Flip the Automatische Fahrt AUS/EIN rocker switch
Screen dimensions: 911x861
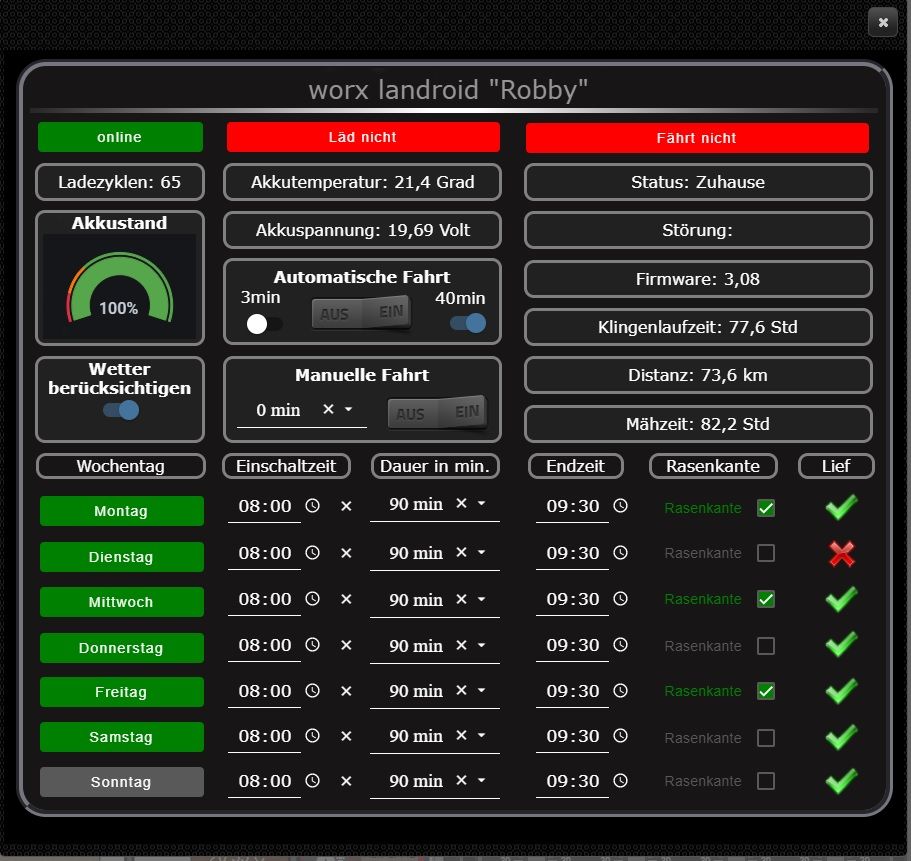(x=361, y=313)
